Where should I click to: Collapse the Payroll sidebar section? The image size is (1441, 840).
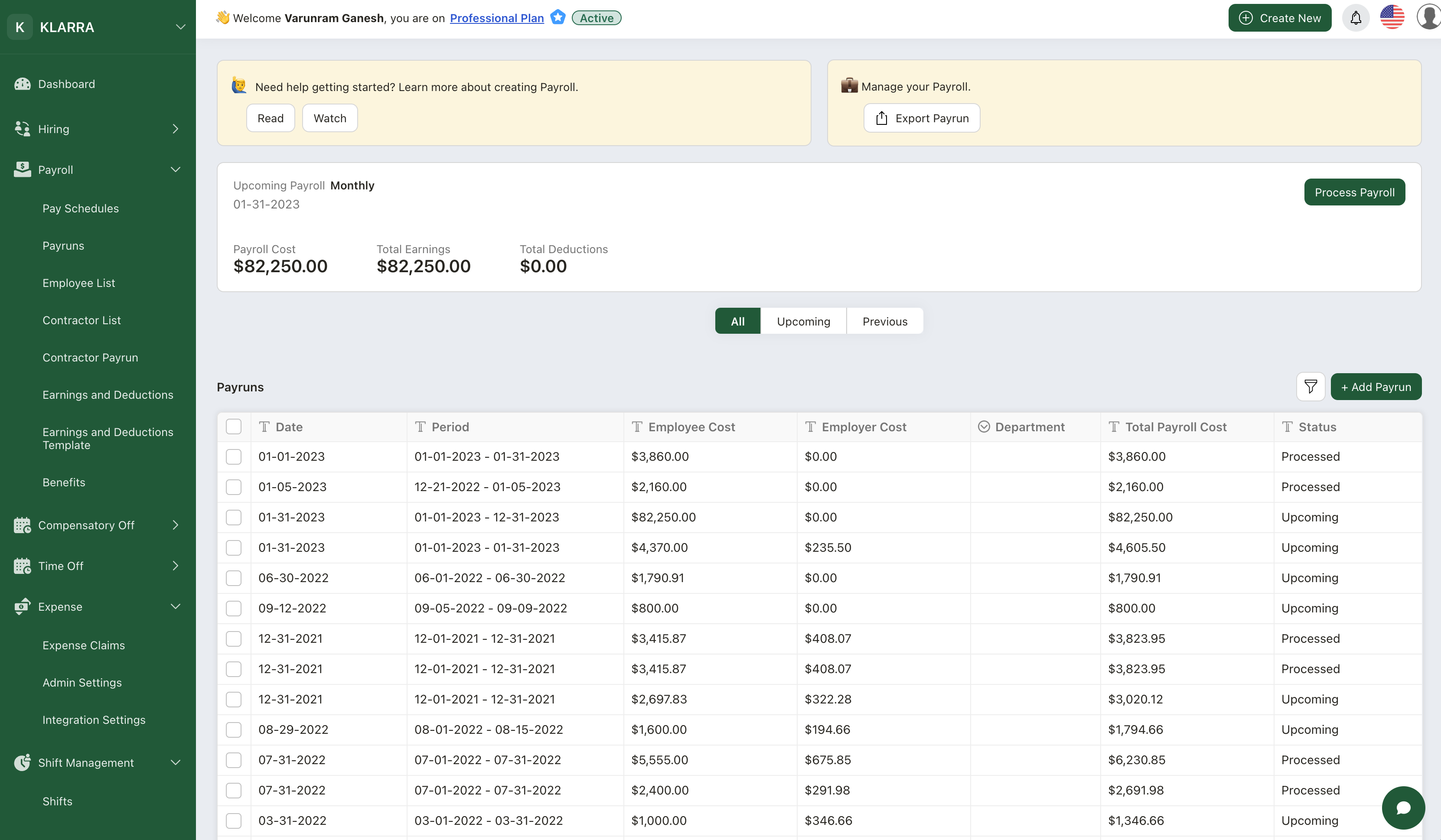point(175,170)
